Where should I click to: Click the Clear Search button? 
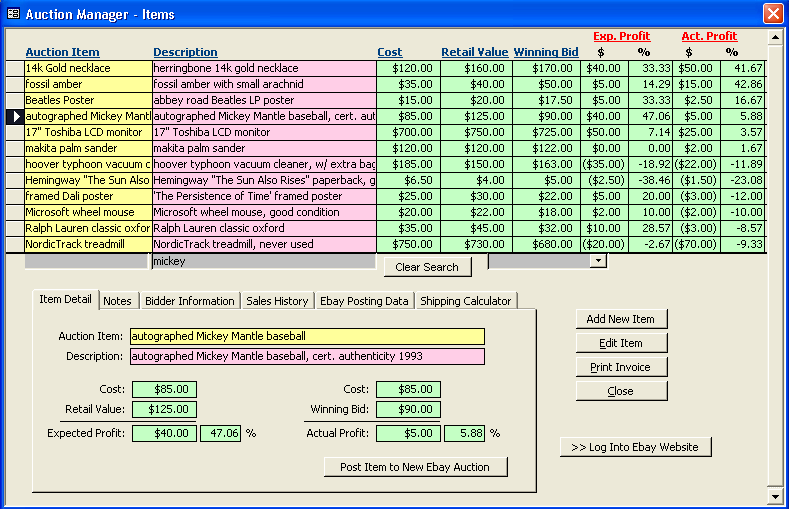coord(427,267)
